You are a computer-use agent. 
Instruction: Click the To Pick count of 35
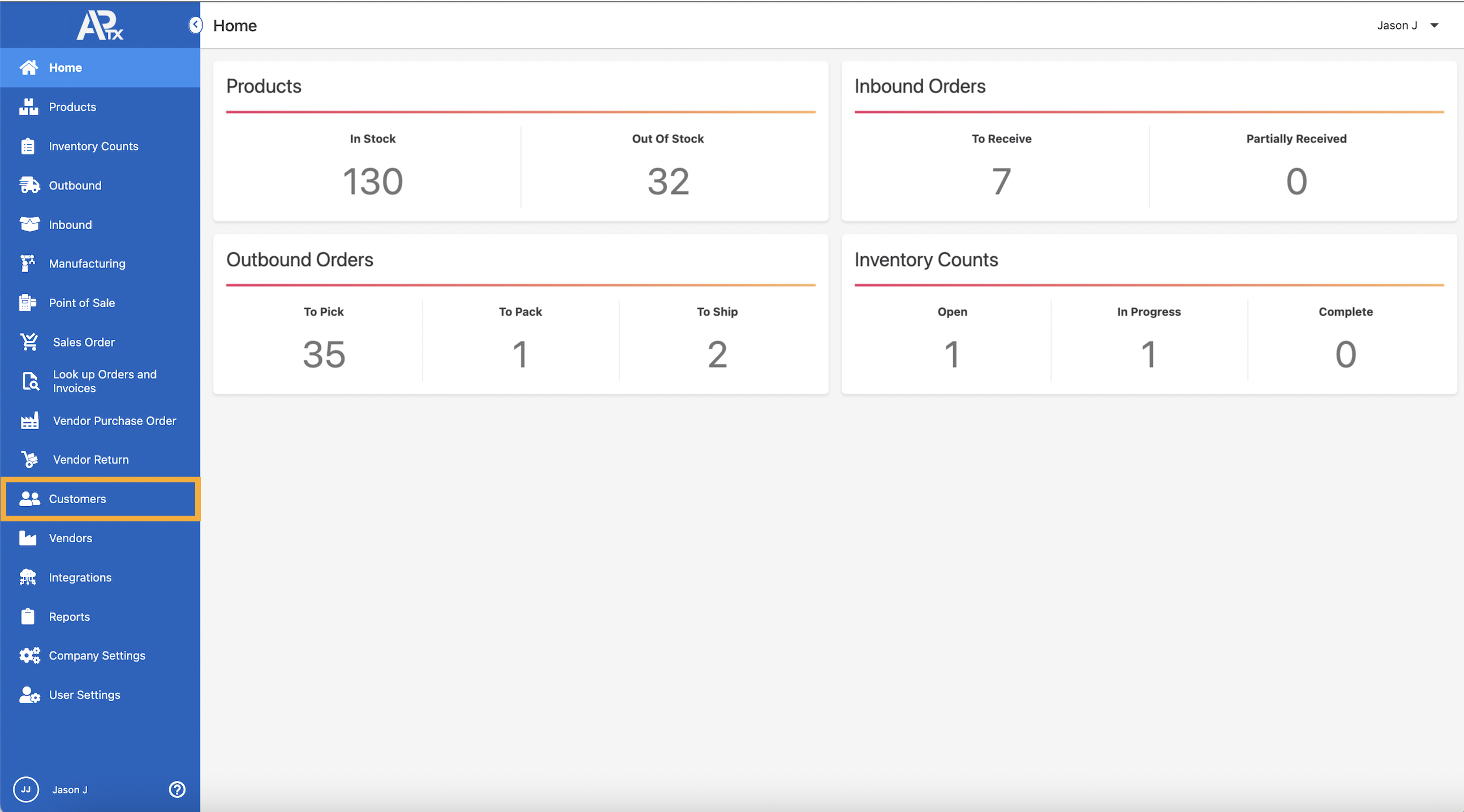[324, 355]
